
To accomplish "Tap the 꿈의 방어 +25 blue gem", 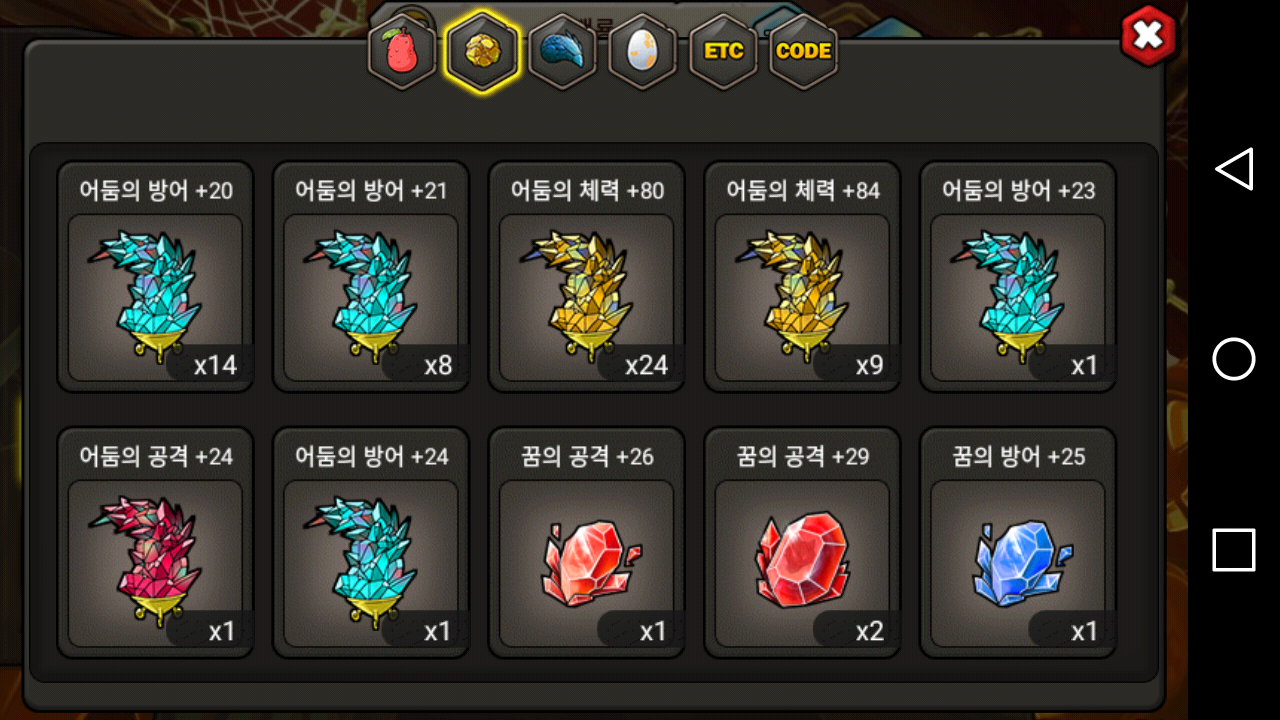I will click(1018, 543).
